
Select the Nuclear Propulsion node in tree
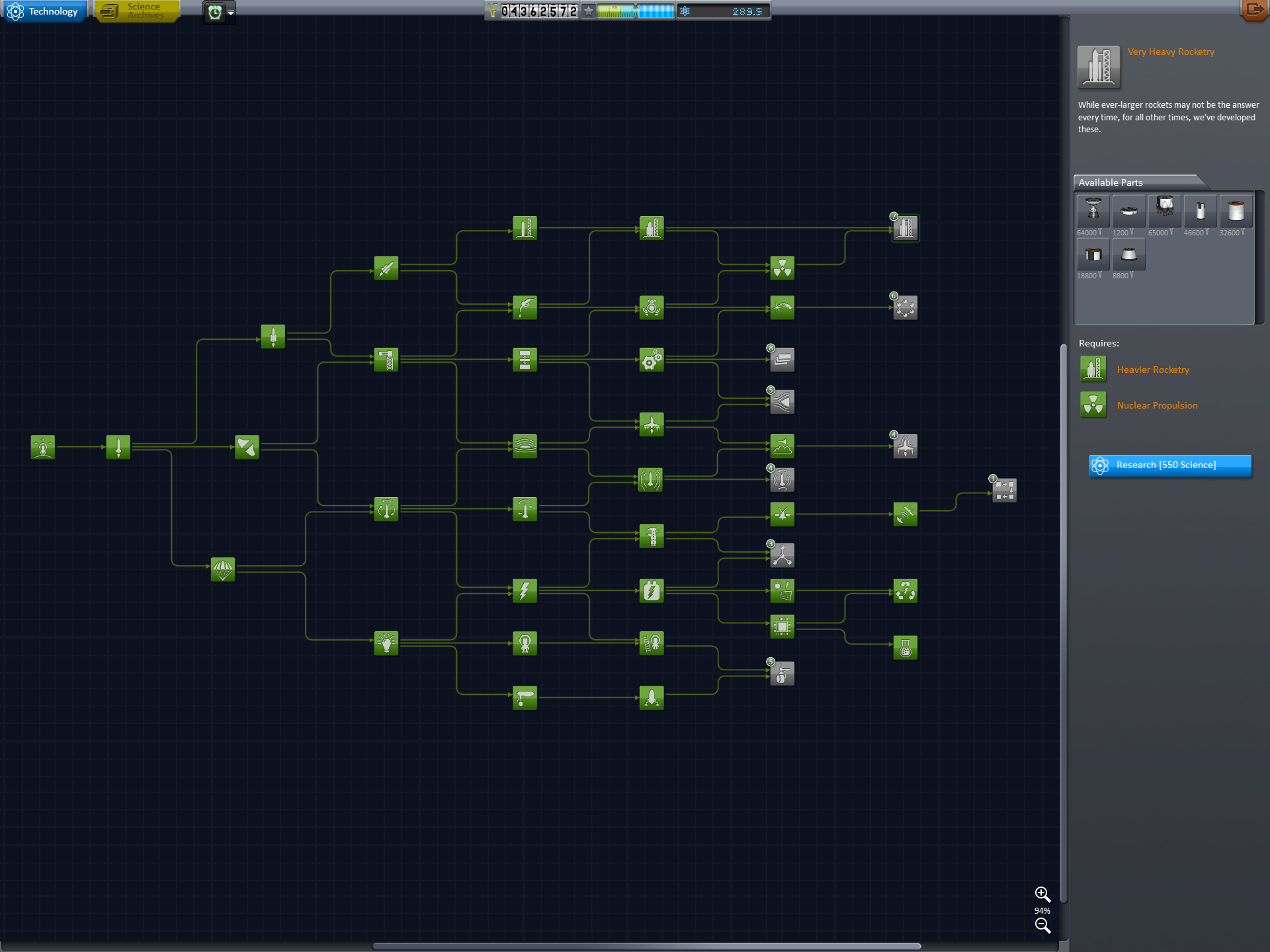pos(782,268)
